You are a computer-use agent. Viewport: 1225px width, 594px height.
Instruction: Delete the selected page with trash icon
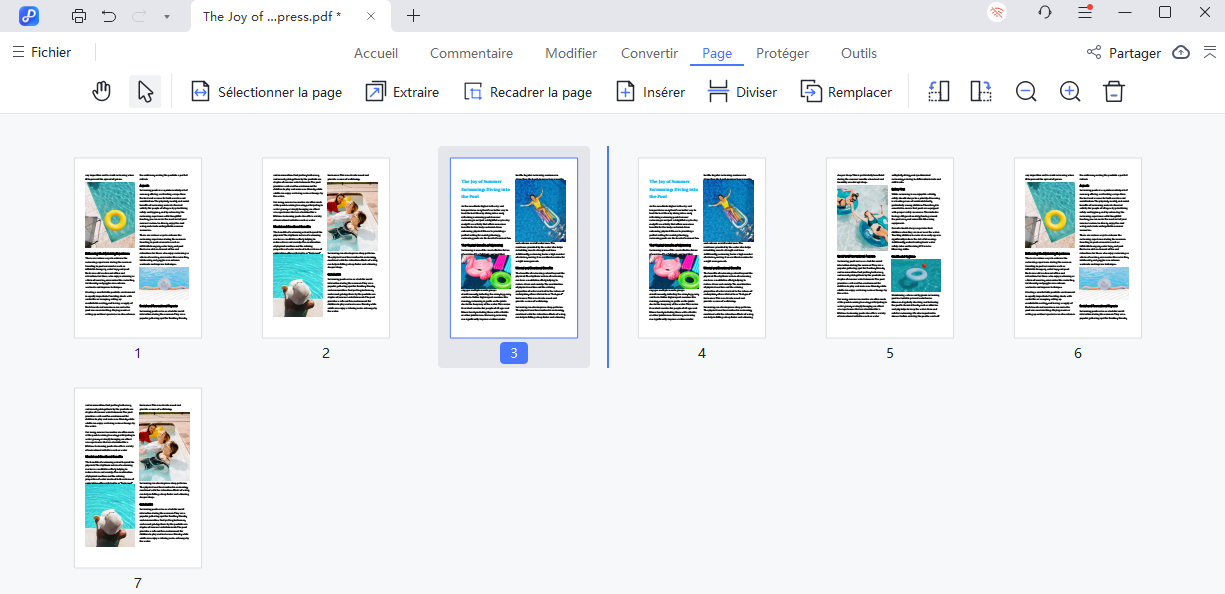[x=1114, y=92]
